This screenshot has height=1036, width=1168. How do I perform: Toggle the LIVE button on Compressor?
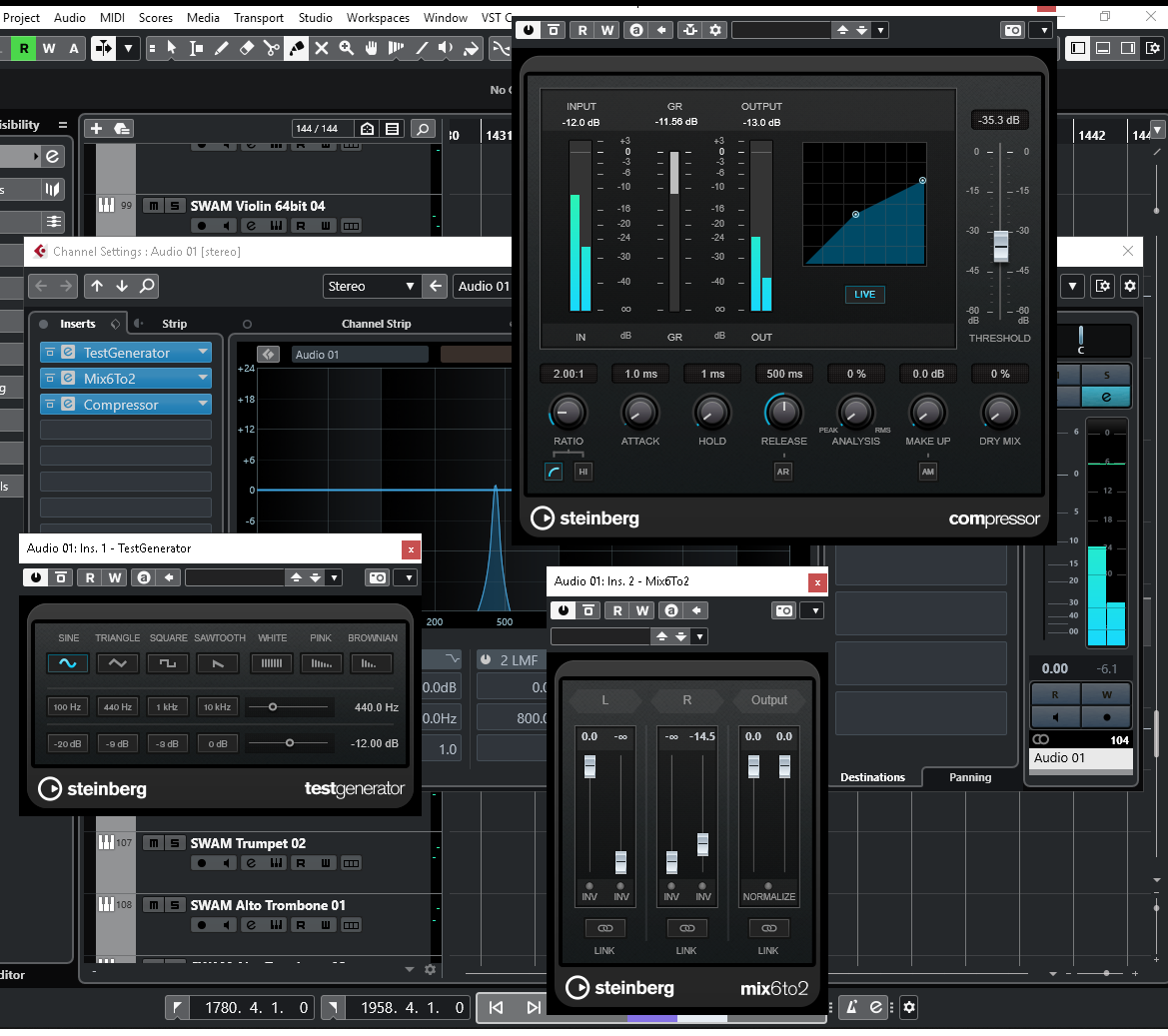point(865,294)
